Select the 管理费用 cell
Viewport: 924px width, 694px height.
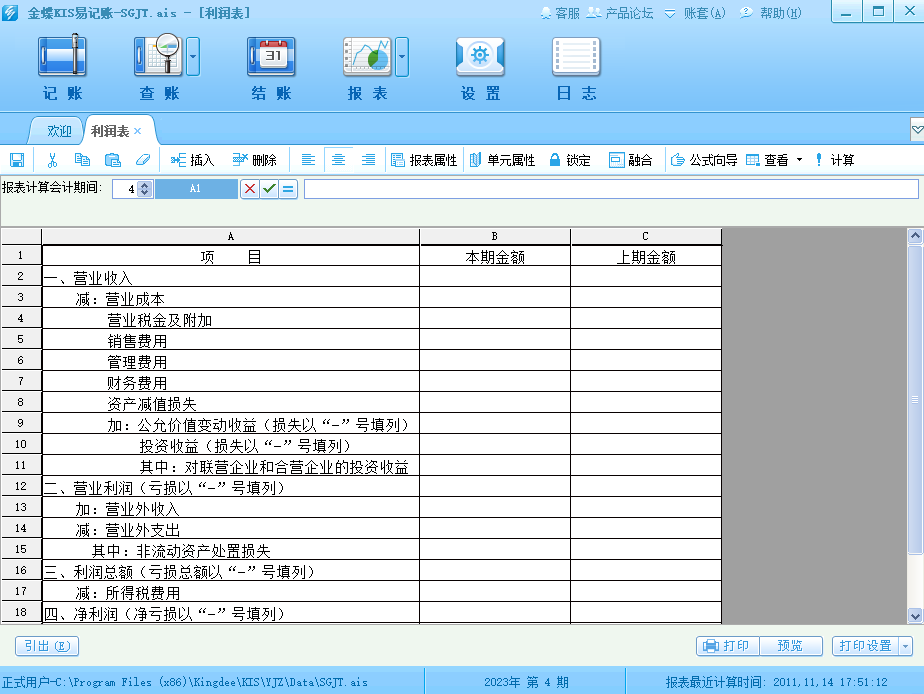[230, 361]
